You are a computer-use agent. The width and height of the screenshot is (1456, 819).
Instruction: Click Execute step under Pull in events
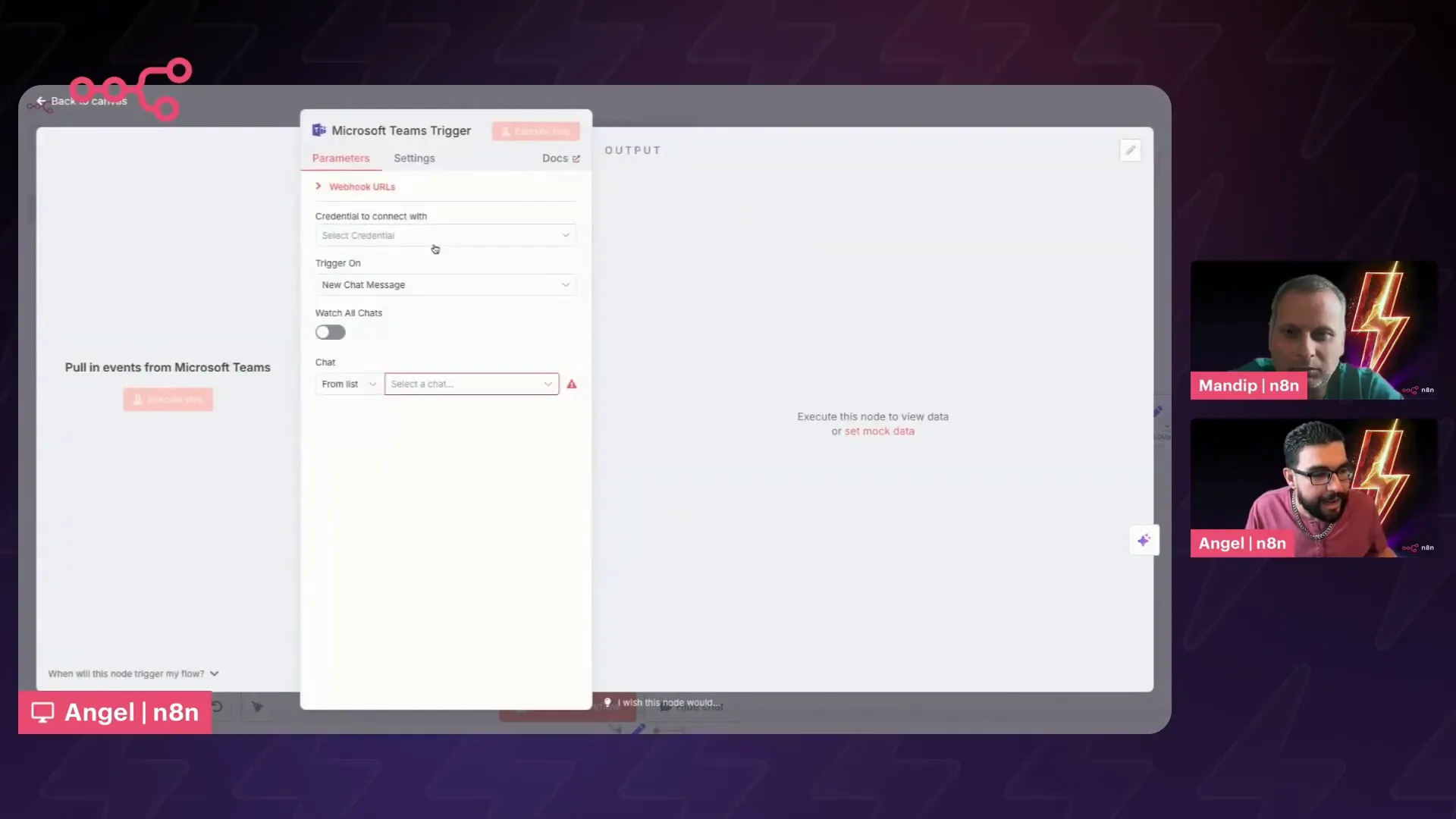click(x=168, y=400)
